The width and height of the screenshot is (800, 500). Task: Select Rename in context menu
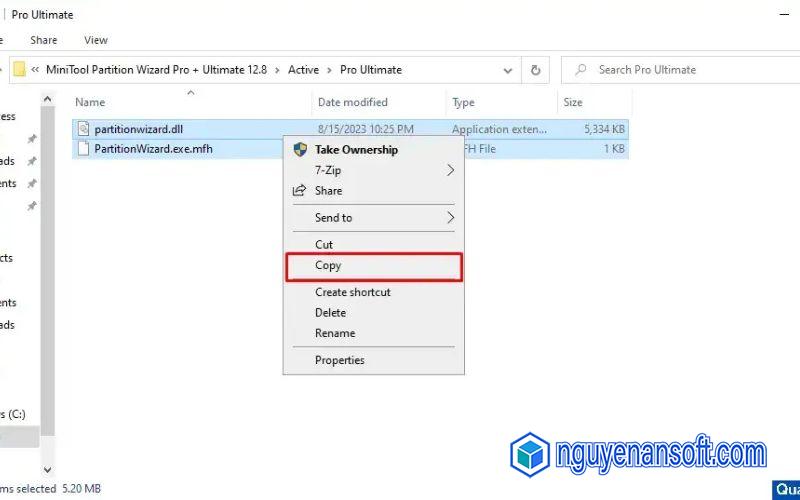pyautogui.click(x=373, y=333)
